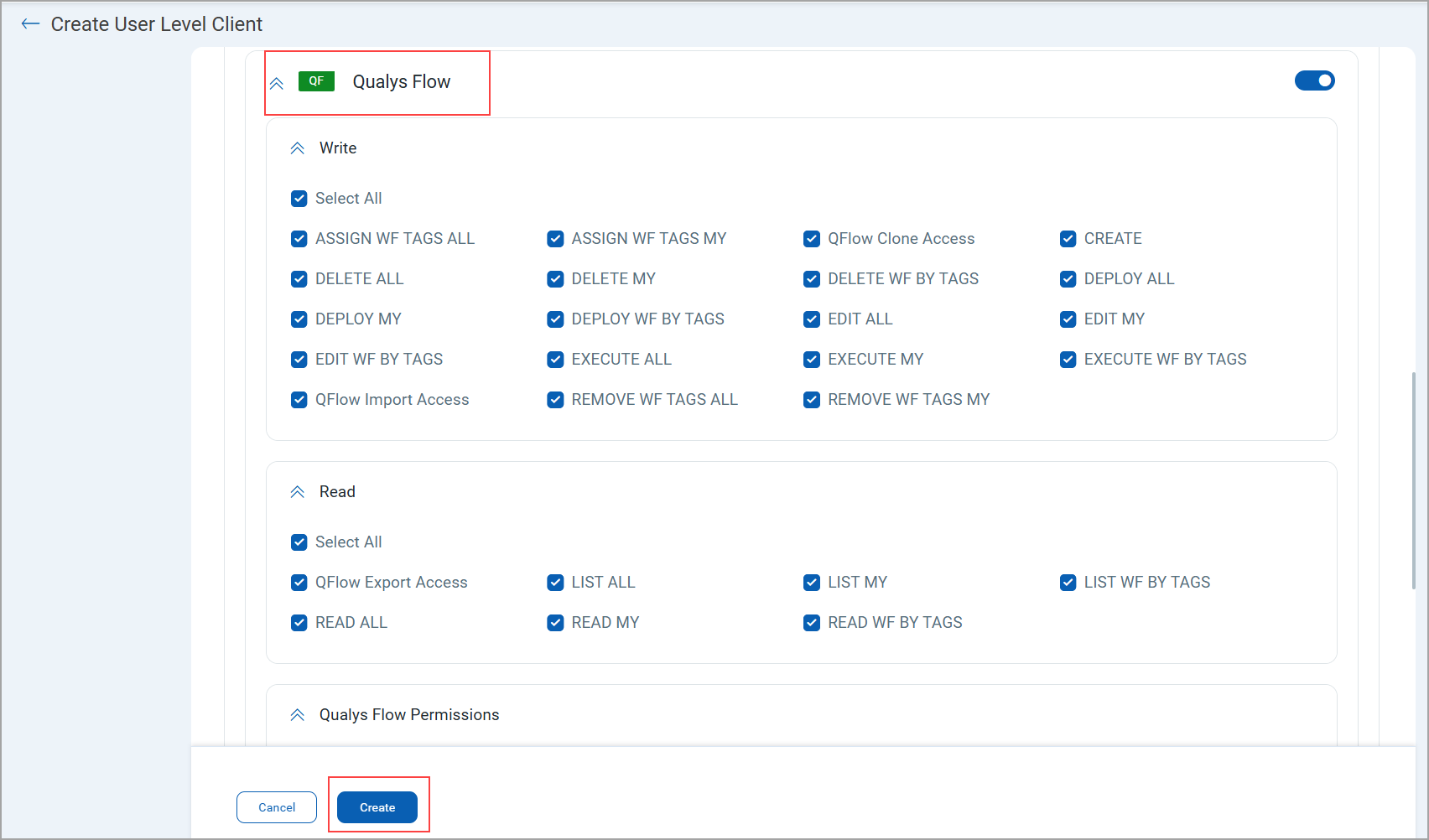This screenshot has width=1429, height=840.
Task: Click the Cancel button
Action: 277,807
